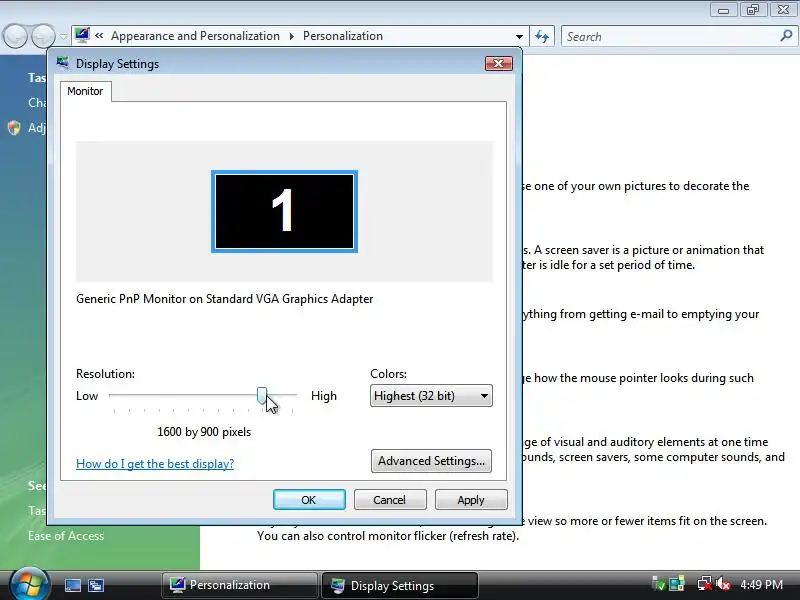Click the Resolution slider thumb
The height and width of the screenshot is (600, 800).
click(262, 395)
